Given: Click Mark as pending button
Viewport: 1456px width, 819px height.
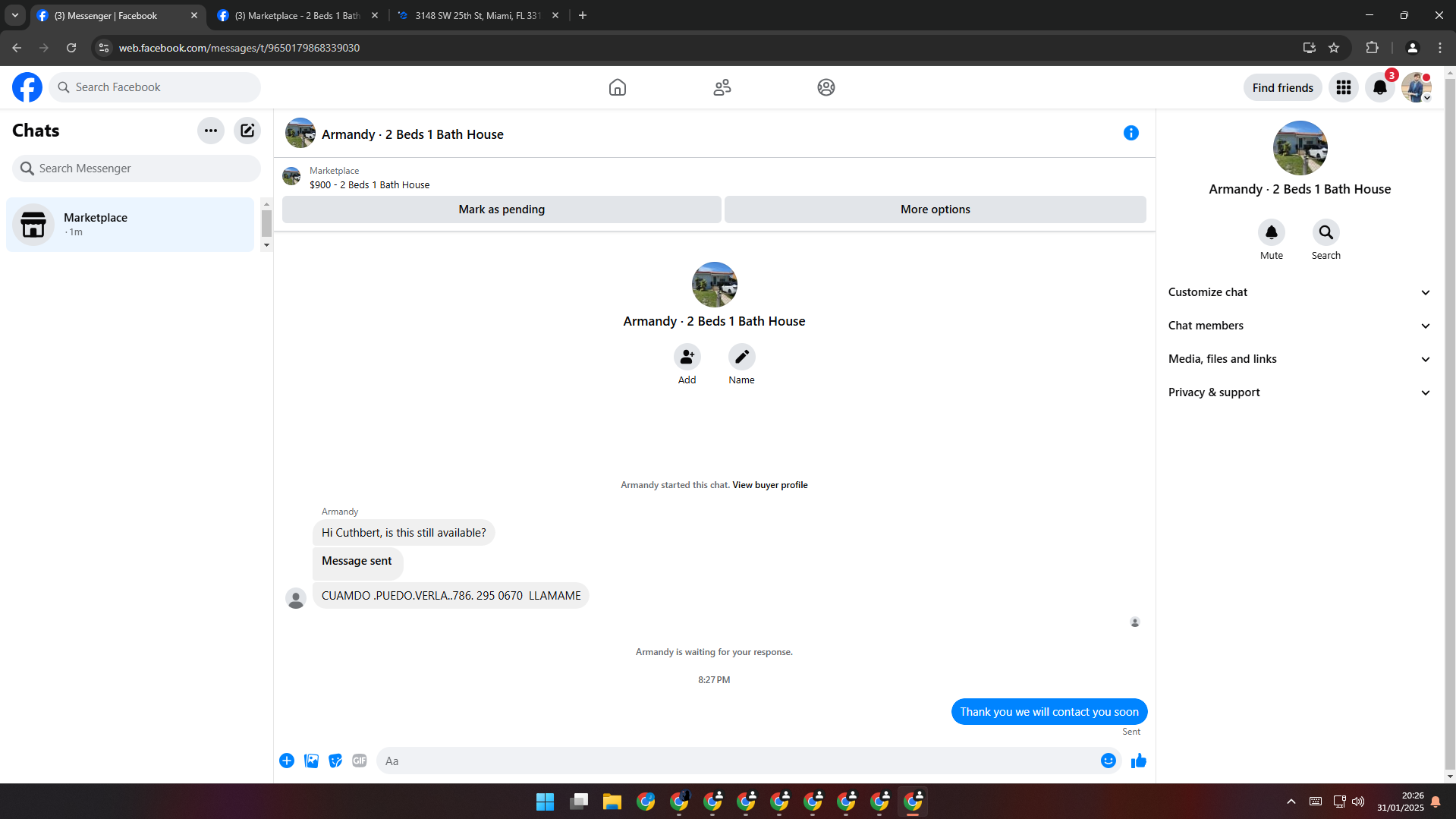Looking at the screenshot, I should point(502,209).
